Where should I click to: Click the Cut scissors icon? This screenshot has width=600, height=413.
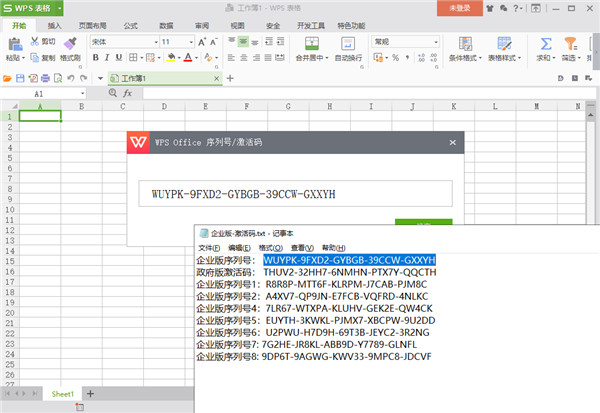(x=35, y=41)
